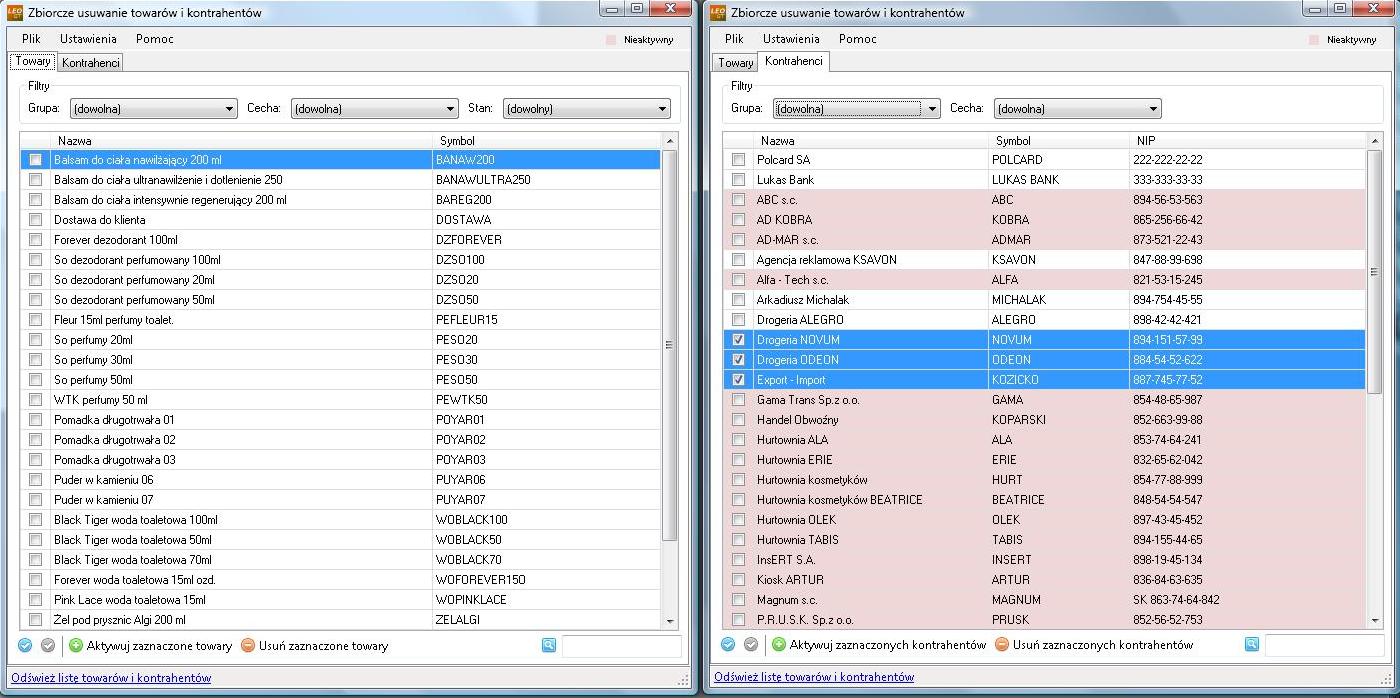Click the search input field in the Towary window
The height and width of the screenshot is (698, 1400).
pos(621,646)
